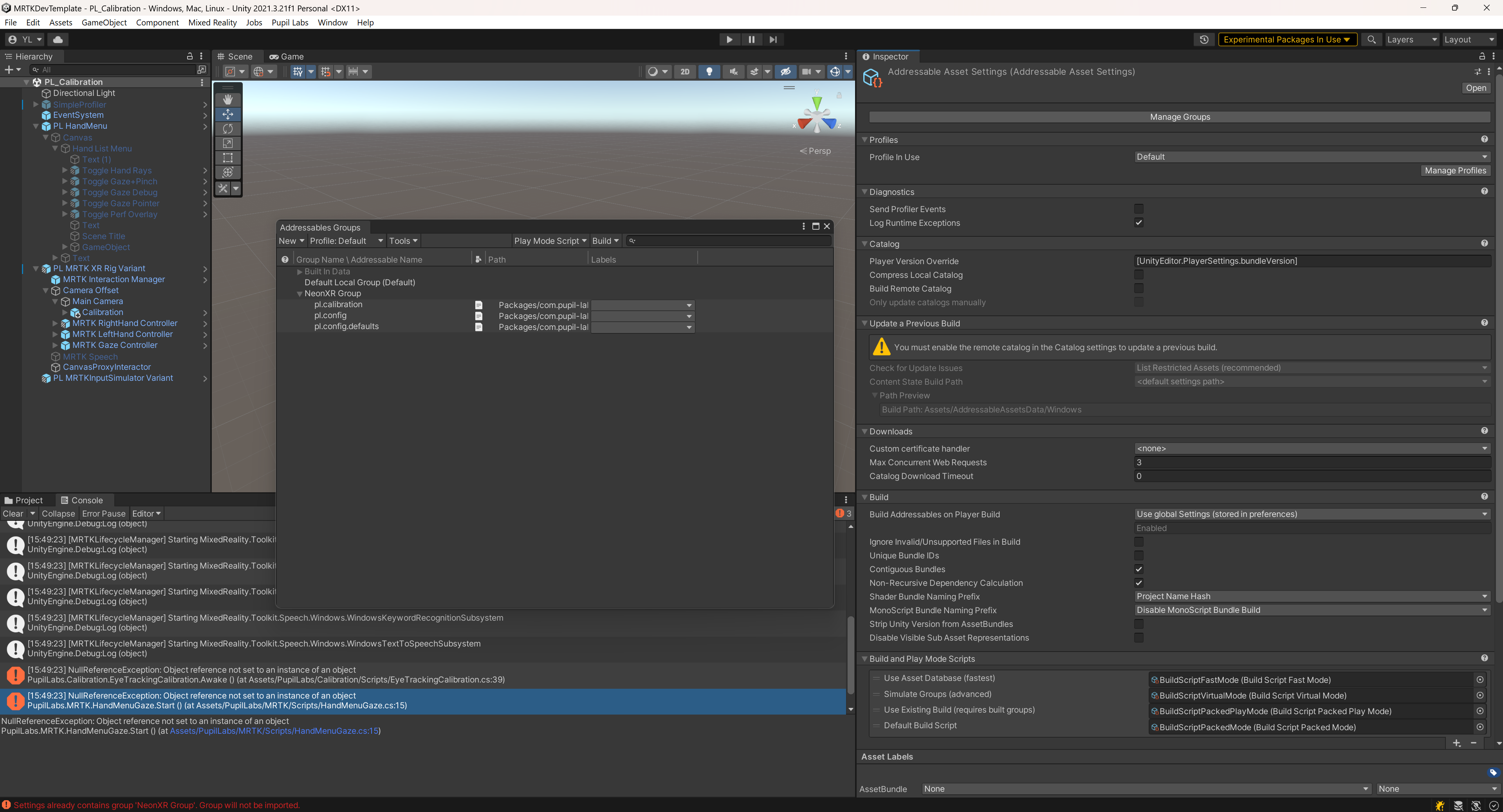Lock the Inspector panel

(x=1481, y=56)
